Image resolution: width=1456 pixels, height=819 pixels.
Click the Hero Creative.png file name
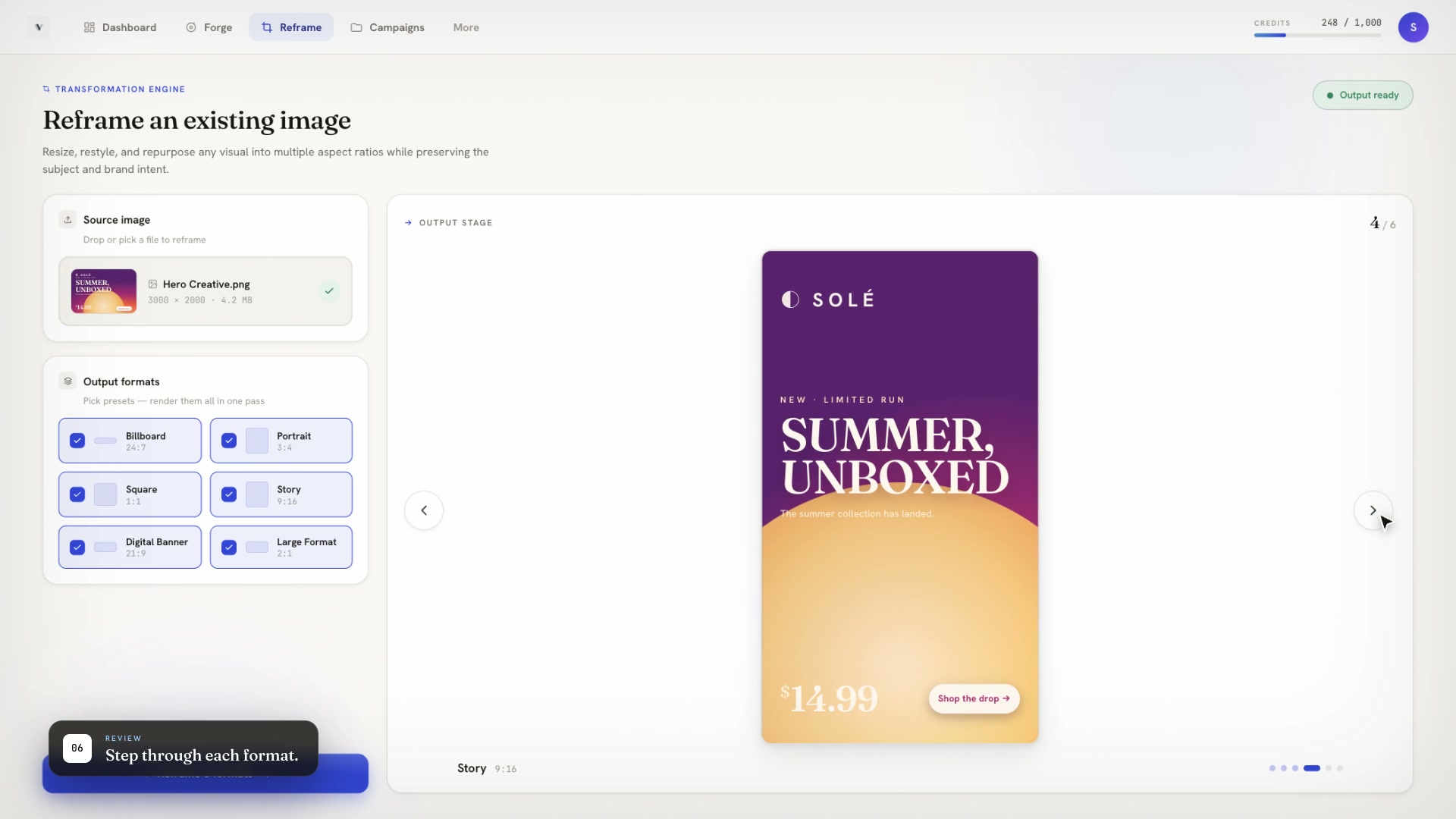coord(206,284)
